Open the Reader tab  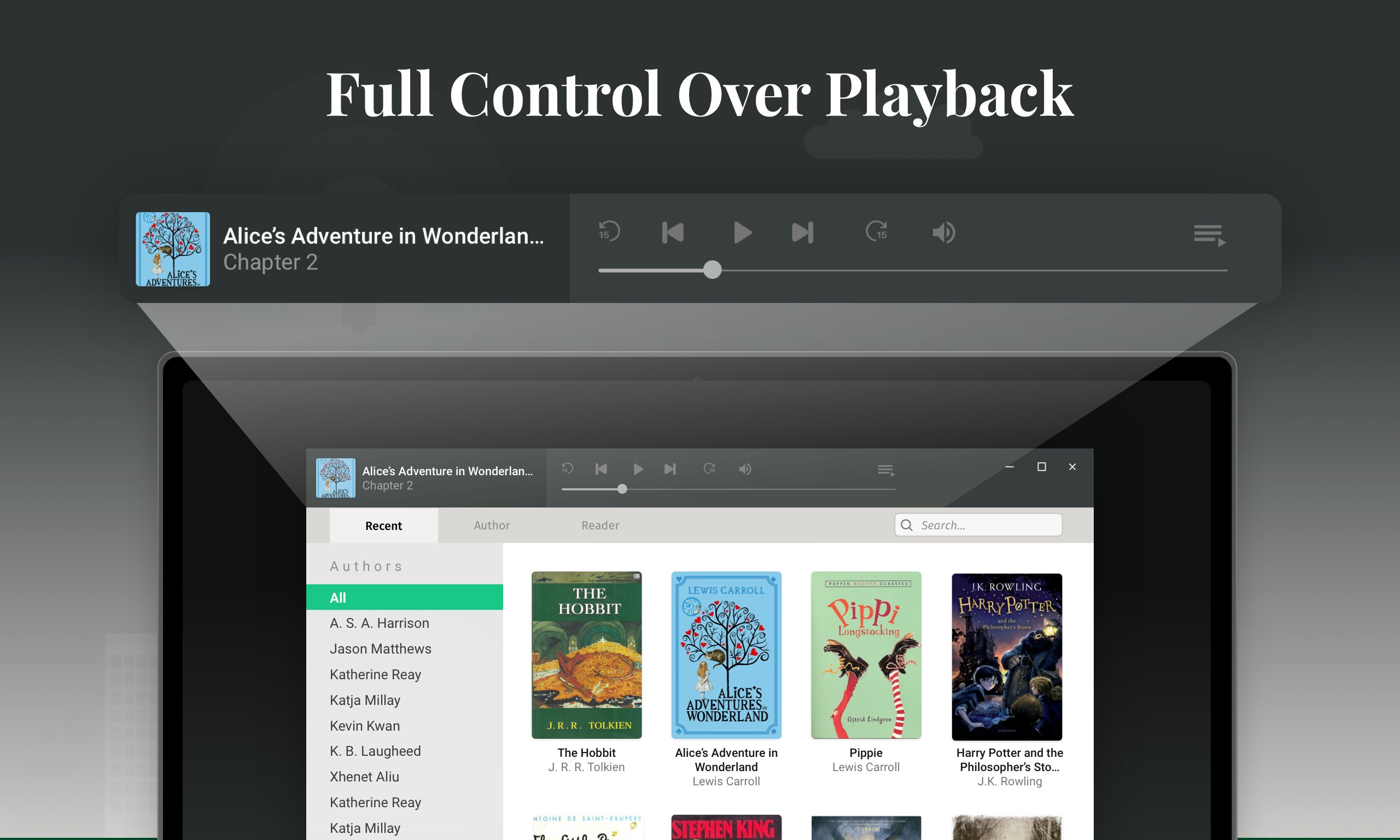click(600, 526)
